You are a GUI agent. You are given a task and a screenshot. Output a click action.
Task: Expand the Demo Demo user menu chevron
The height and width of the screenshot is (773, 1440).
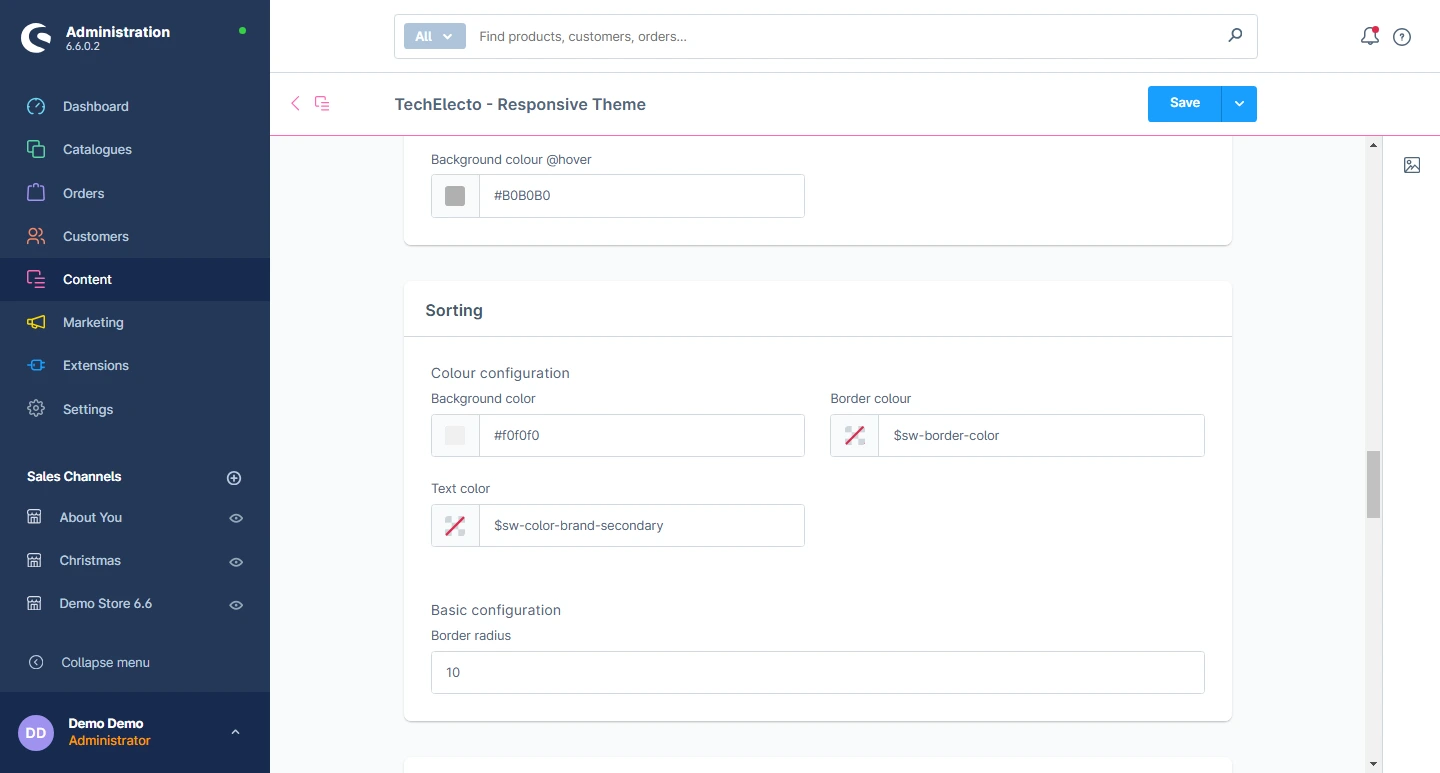235,732
